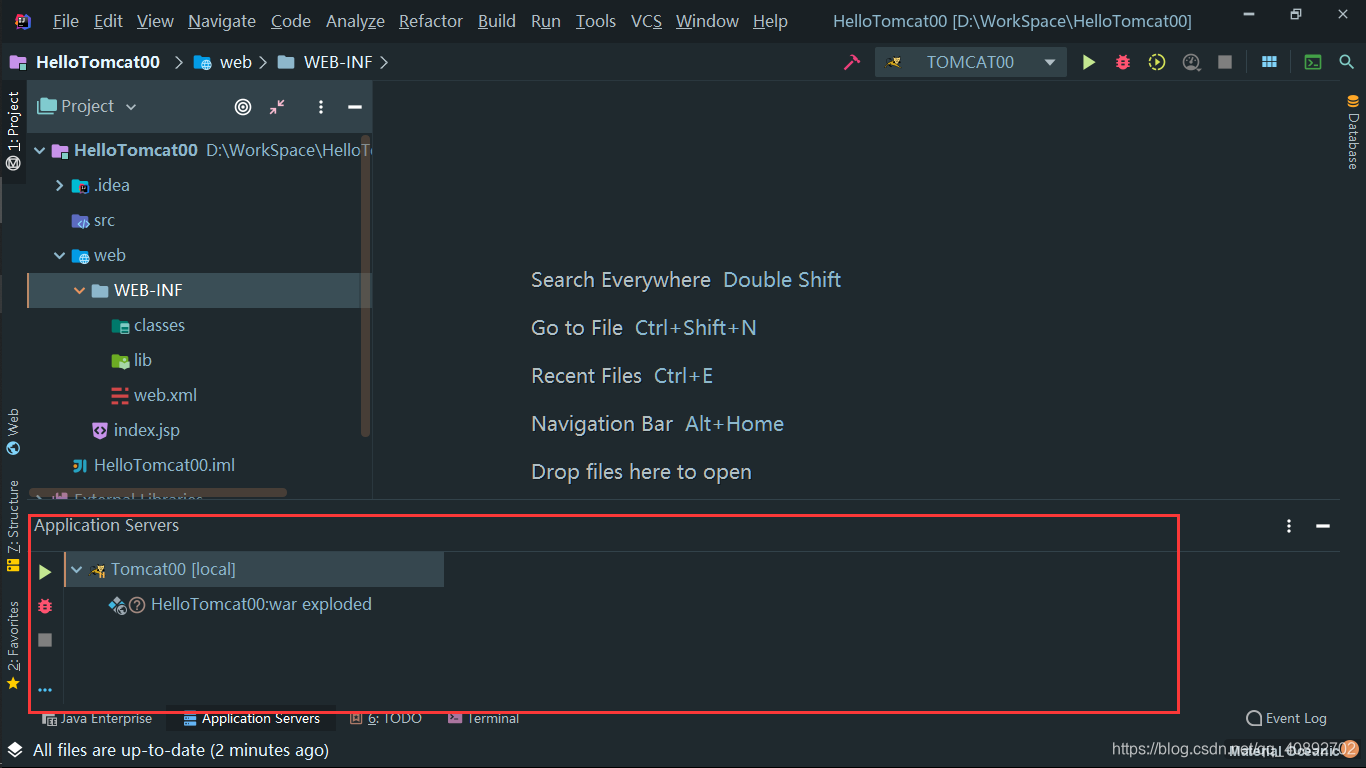Open Application Servers panel three-dot options
This screenshot has width=1366, height=768.
click(x=1289, y=526)
